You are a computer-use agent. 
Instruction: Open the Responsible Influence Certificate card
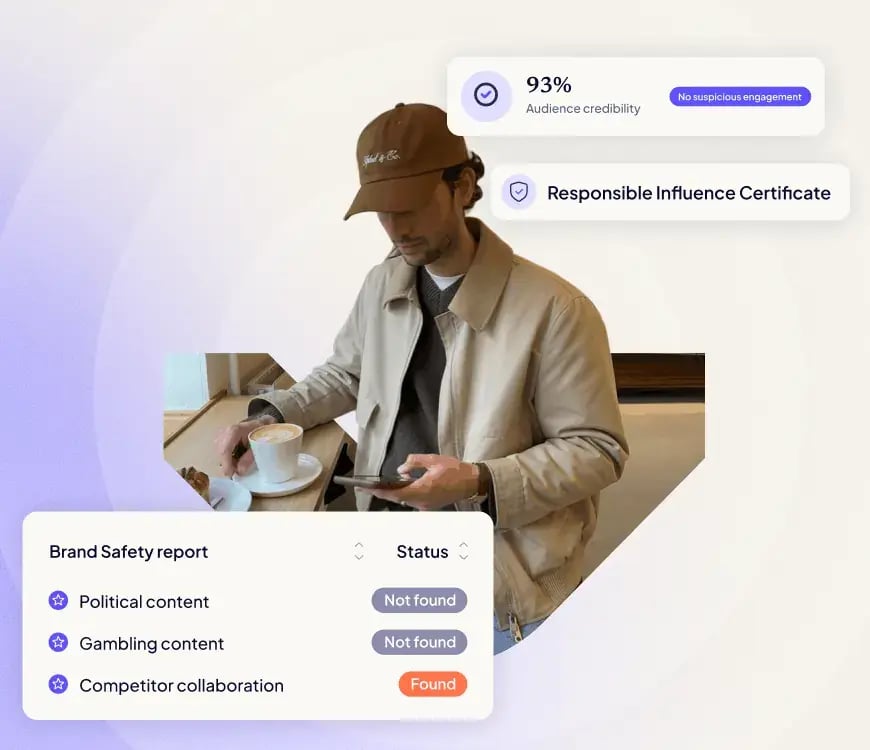pyautogui.click(x=670, y=192)
